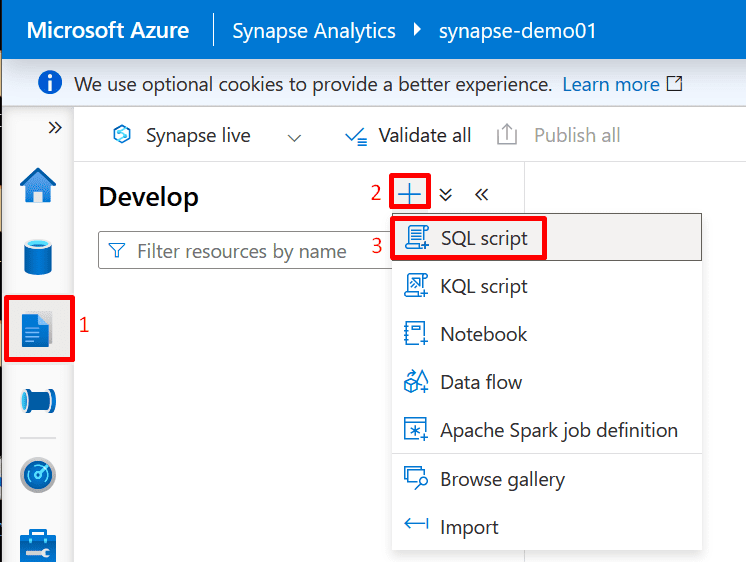Choose SQL script from the menu
Screen dimensions: 746x562
coord(483,238)
